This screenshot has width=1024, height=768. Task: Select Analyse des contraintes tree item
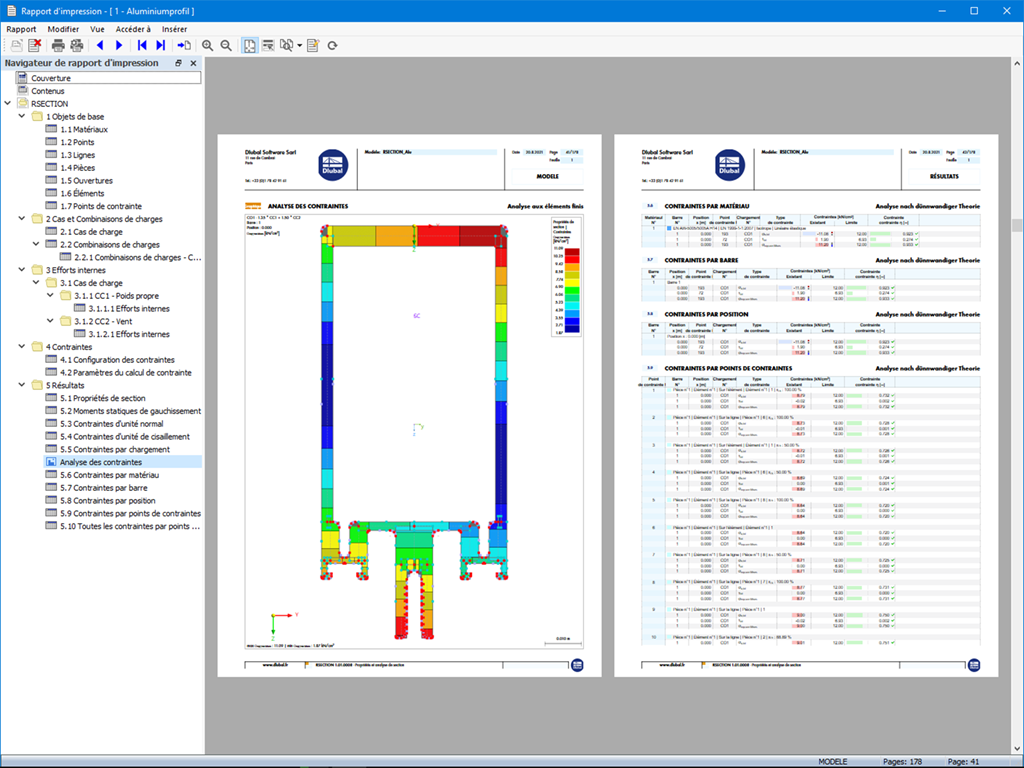(101, 462)
